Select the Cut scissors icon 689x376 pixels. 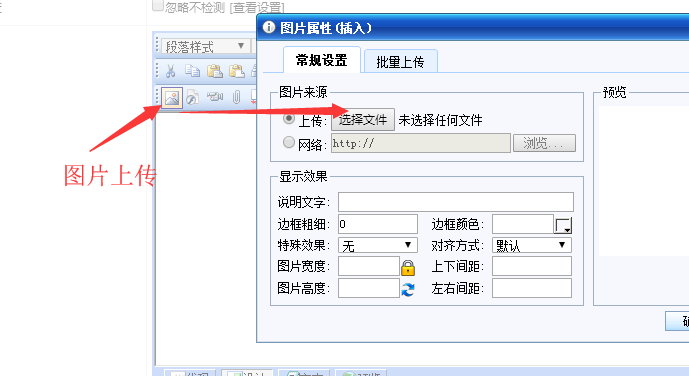tap(170, 71)
